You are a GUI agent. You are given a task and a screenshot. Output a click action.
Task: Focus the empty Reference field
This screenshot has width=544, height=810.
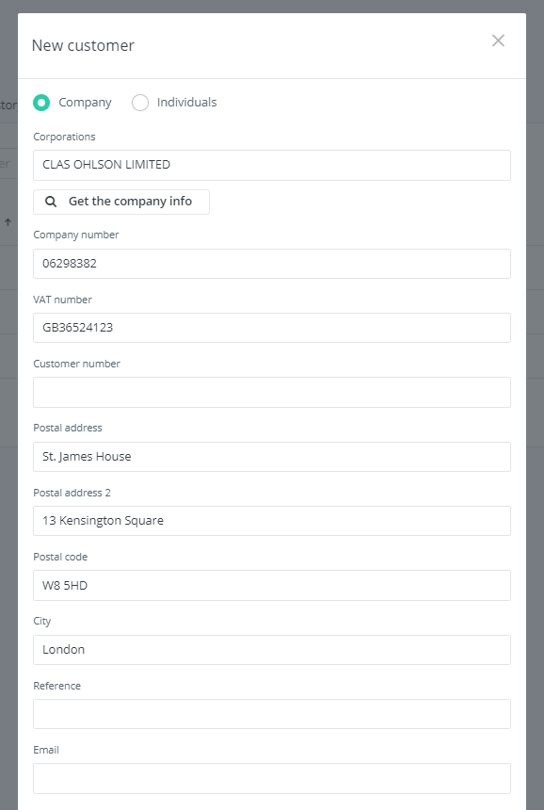[272, 714]
